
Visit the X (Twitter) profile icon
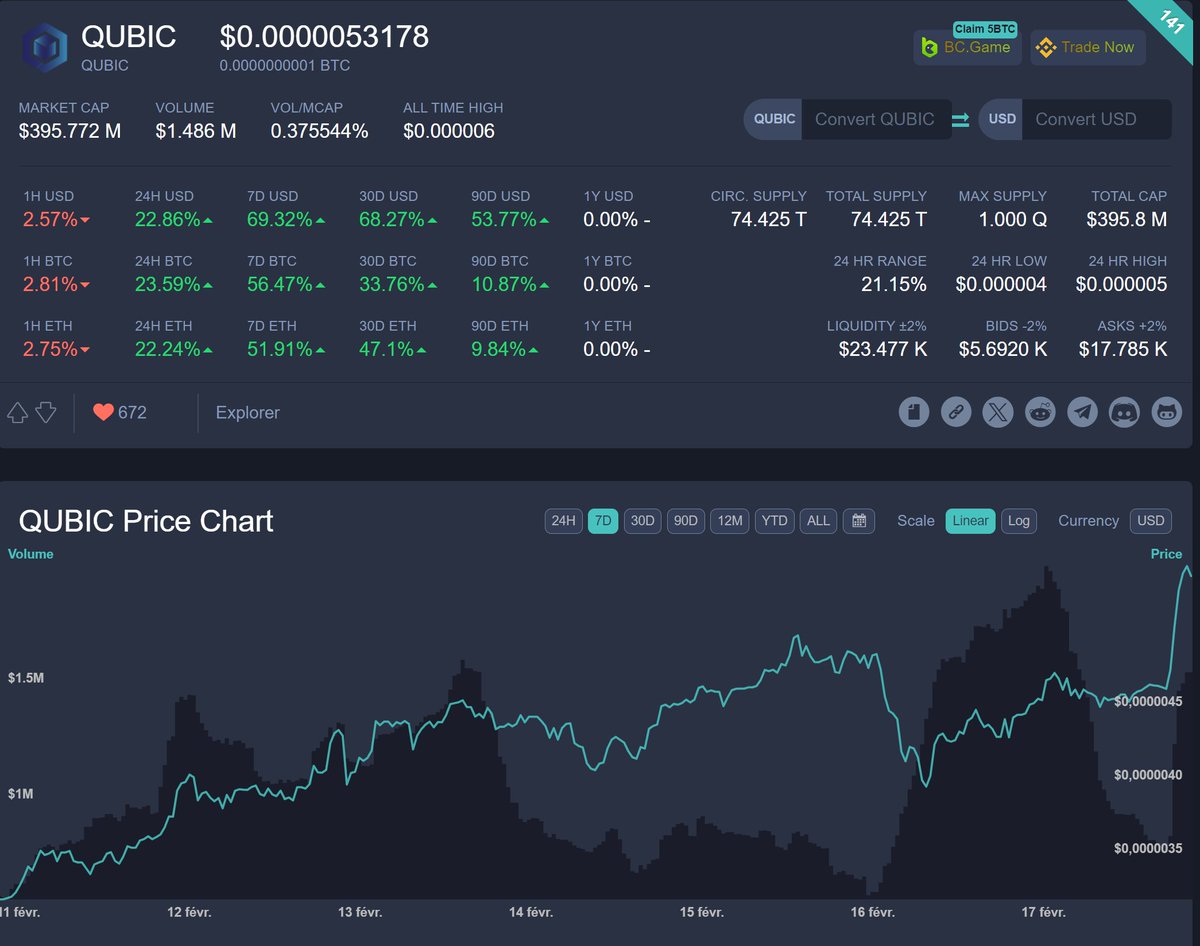point(998,412)
